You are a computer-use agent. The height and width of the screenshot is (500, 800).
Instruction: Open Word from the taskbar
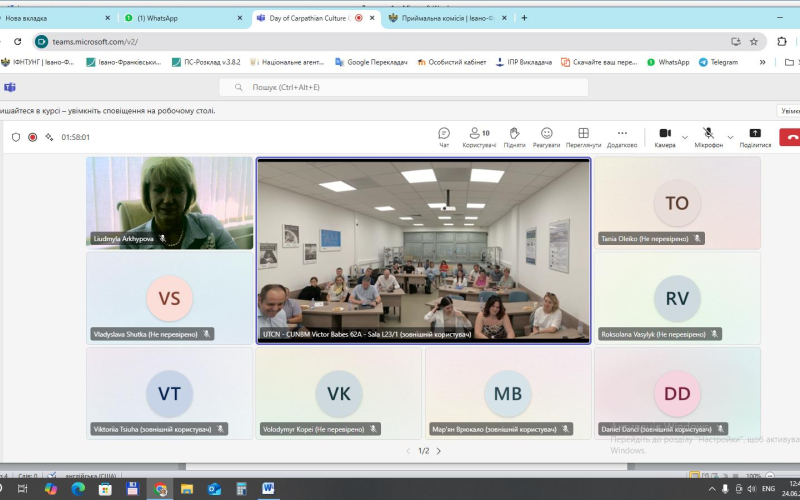click(x=268, y=489)
